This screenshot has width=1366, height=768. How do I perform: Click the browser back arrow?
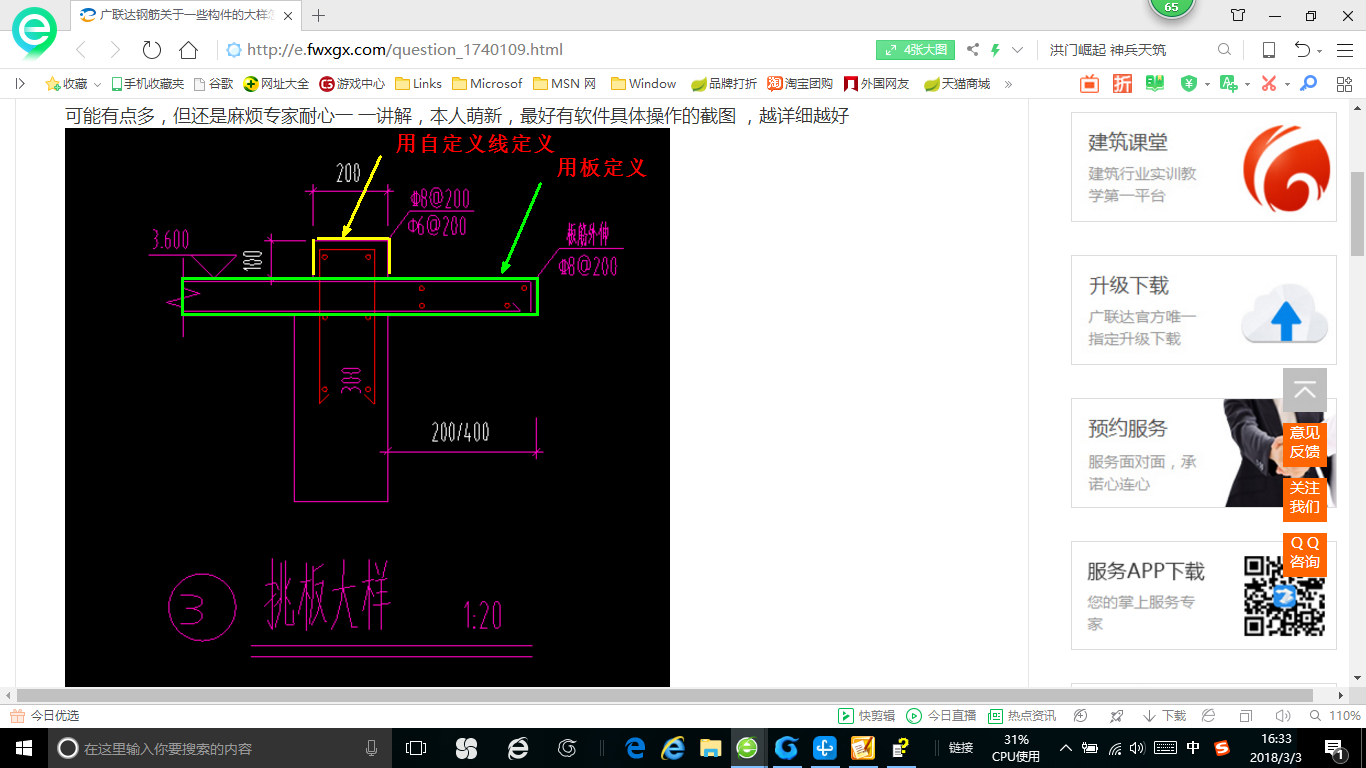point(81,50)
